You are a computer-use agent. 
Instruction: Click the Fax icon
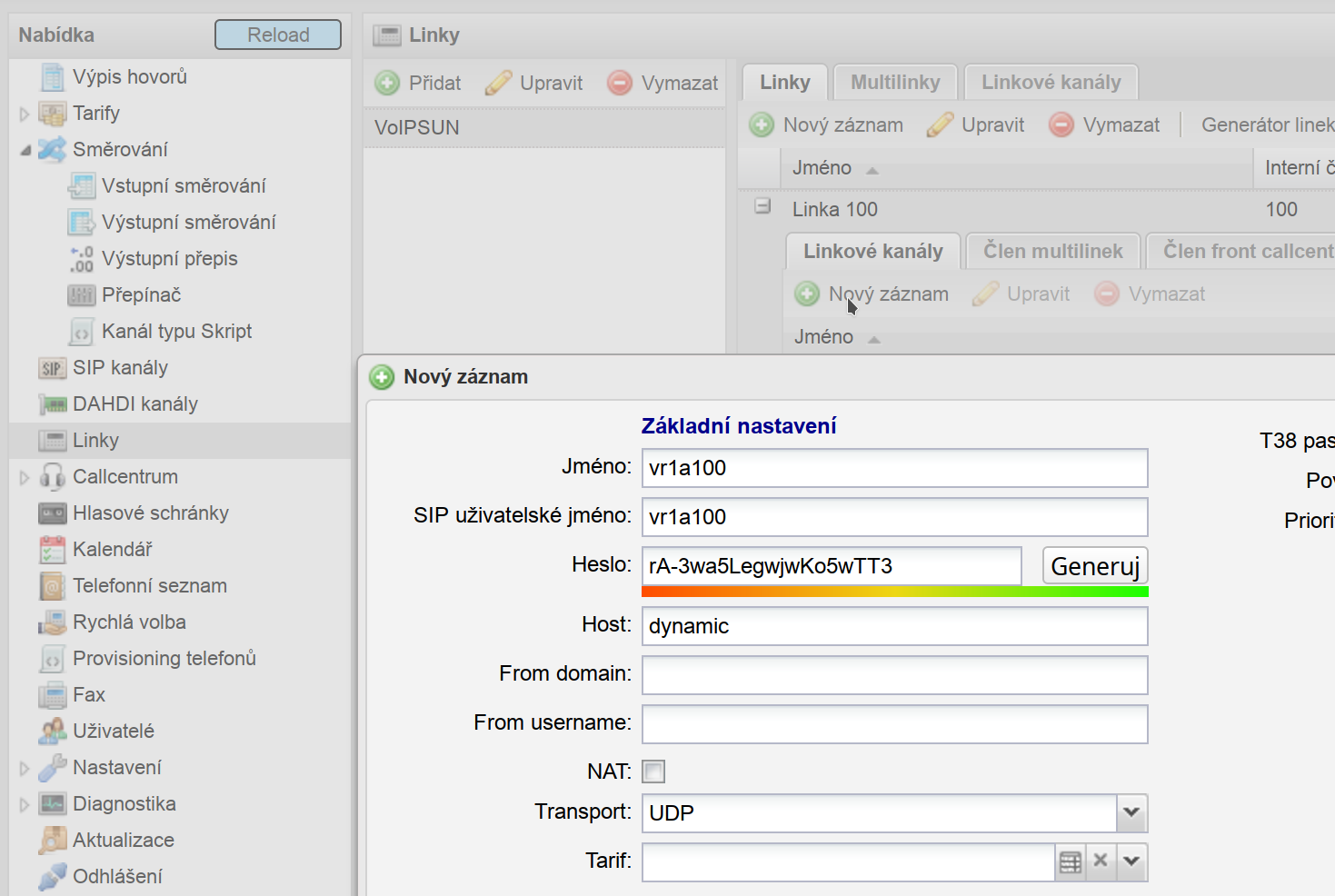click(x=53, y=695)
